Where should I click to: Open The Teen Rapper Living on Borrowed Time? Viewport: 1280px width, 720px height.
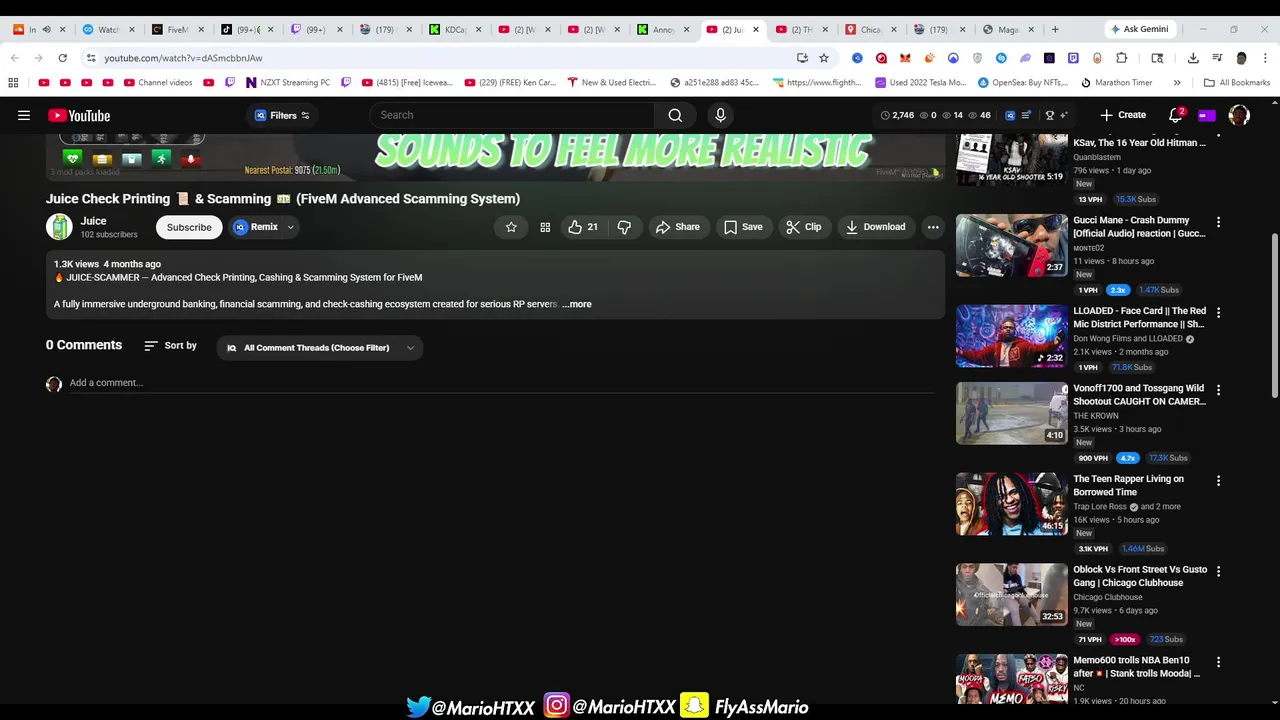pyautogui.click(x=1128, y=485)
